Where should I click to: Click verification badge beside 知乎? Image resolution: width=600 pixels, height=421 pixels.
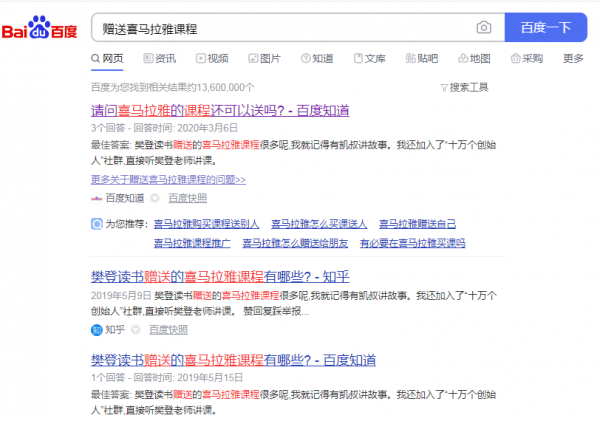(x=135, y=330)
